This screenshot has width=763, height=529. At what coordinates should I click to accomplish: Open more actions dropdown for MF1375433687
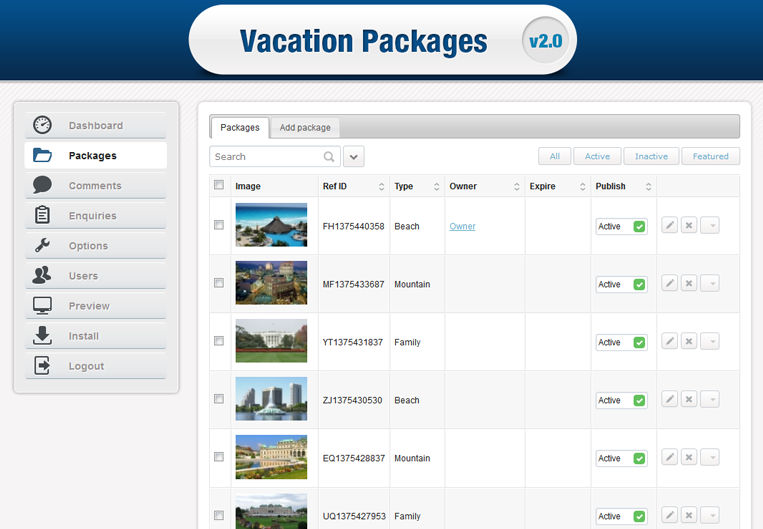(710, 283)
